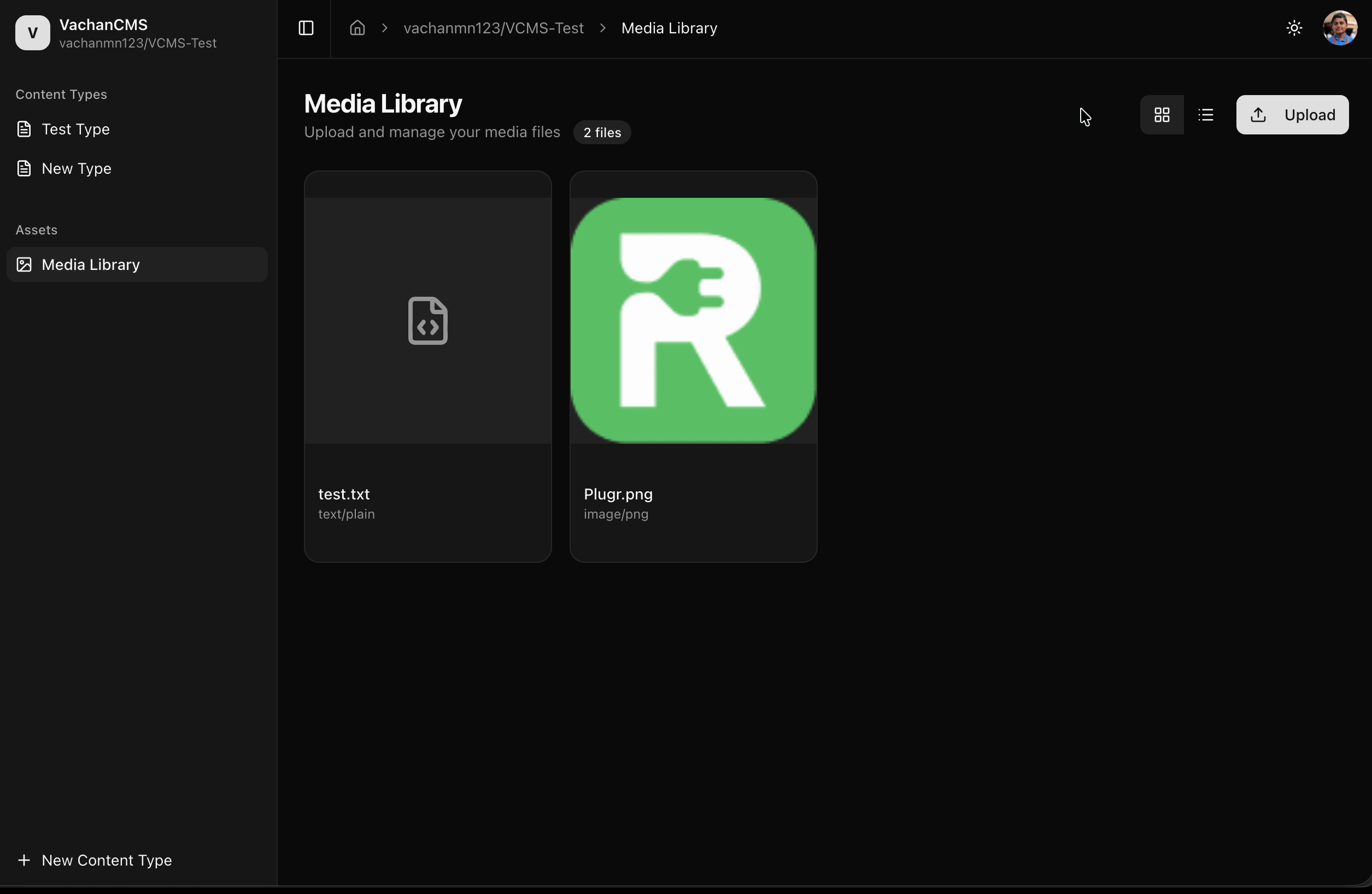
Task: Open the Plugr.png image thumbnail
Action: 693,320
